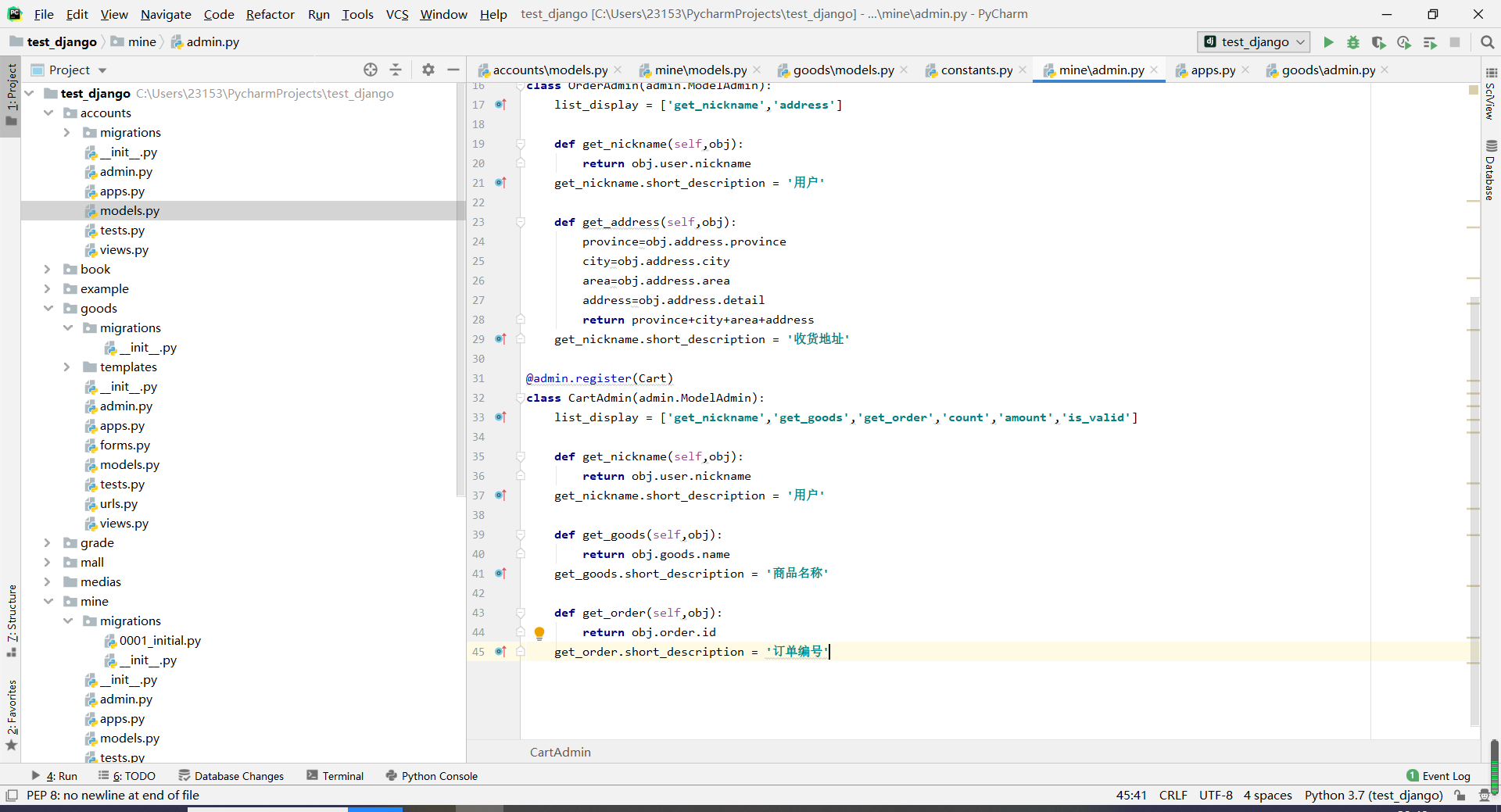1501x812 pixels.
Task: Run the test_django configuration
Action: click(x=1328, y=42)
